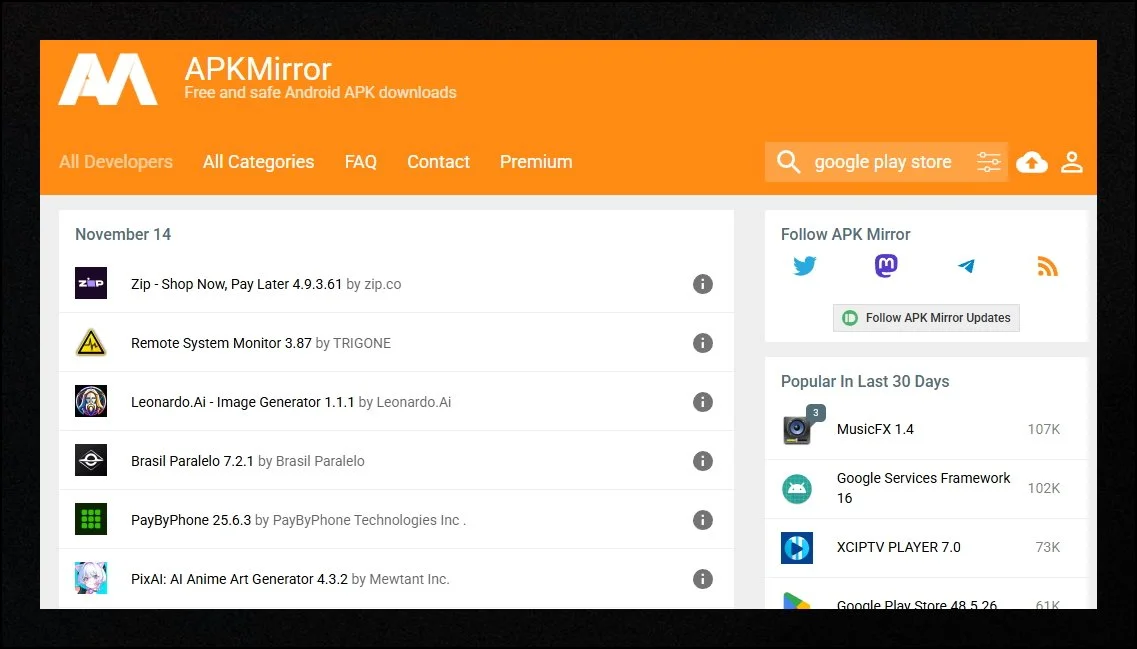Go to All Categories
This screenshot has width=1137, height=649.
click(x=258, y=162)
